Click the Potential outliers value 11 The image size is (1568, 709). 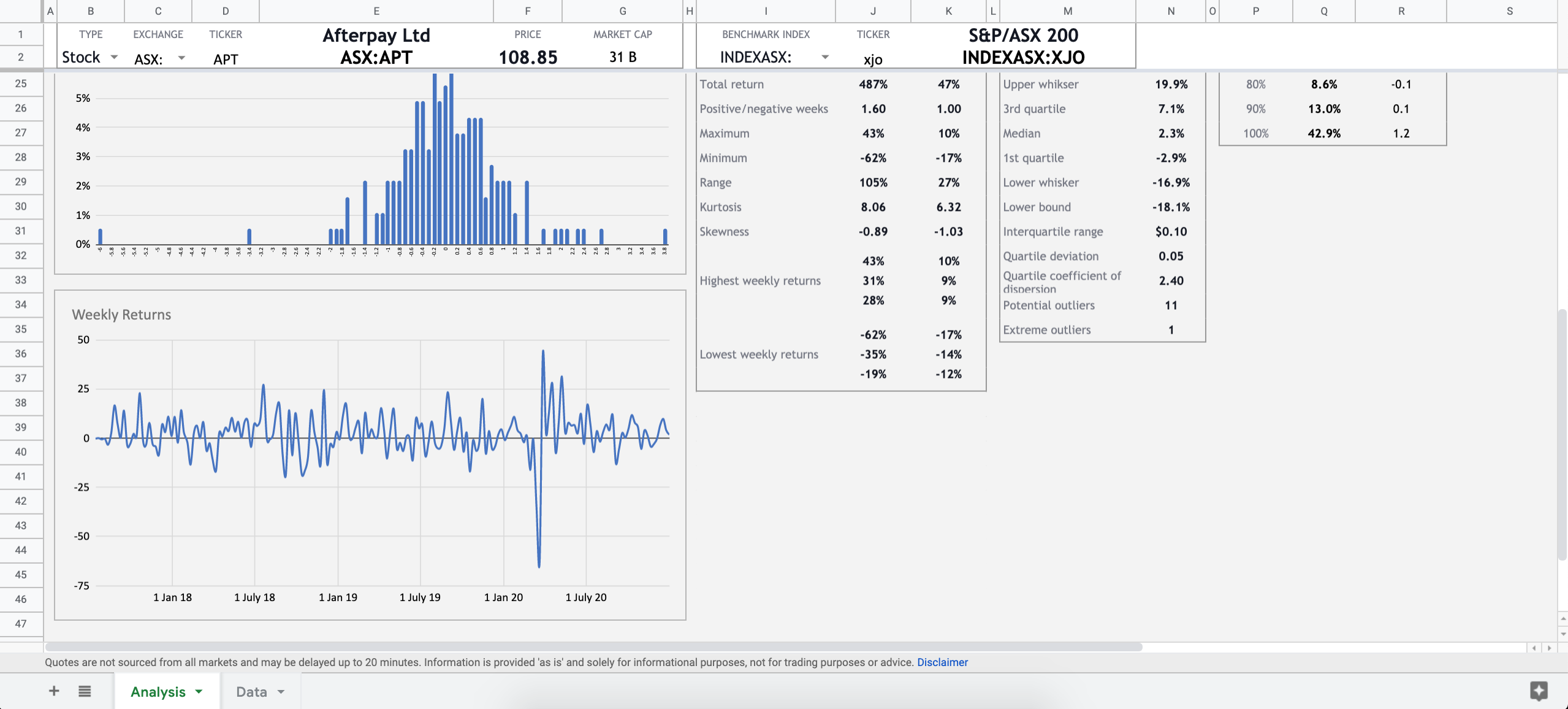[x=1171, y=305]
